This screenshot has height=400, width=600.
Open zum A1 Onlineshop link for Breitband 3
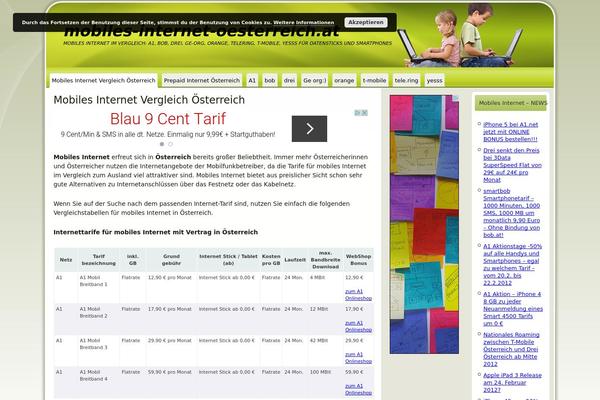(x=358, y=358)
